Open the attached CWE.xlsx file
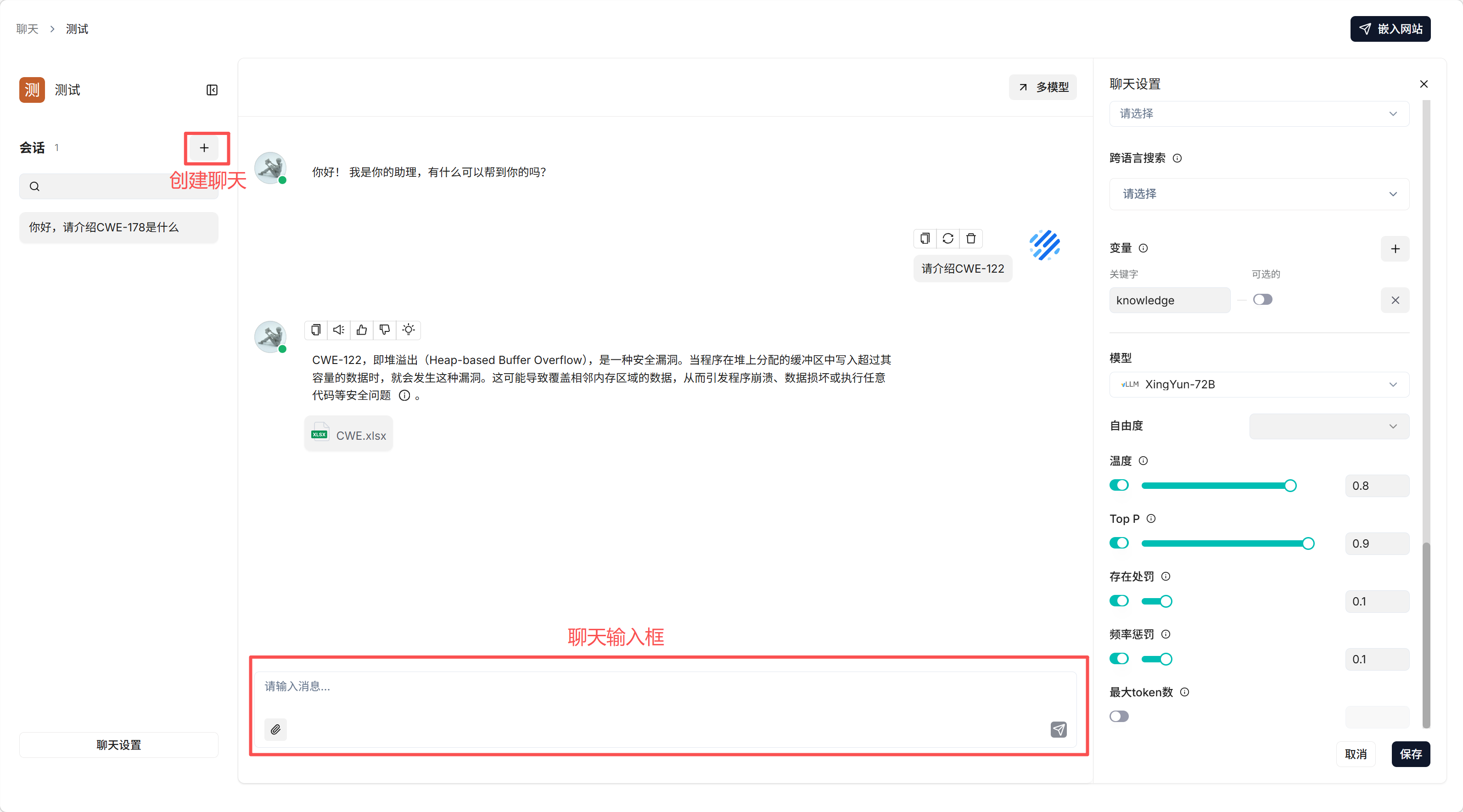The width and height of the screenshot is (1463, 812). click(x=348, y=433)
